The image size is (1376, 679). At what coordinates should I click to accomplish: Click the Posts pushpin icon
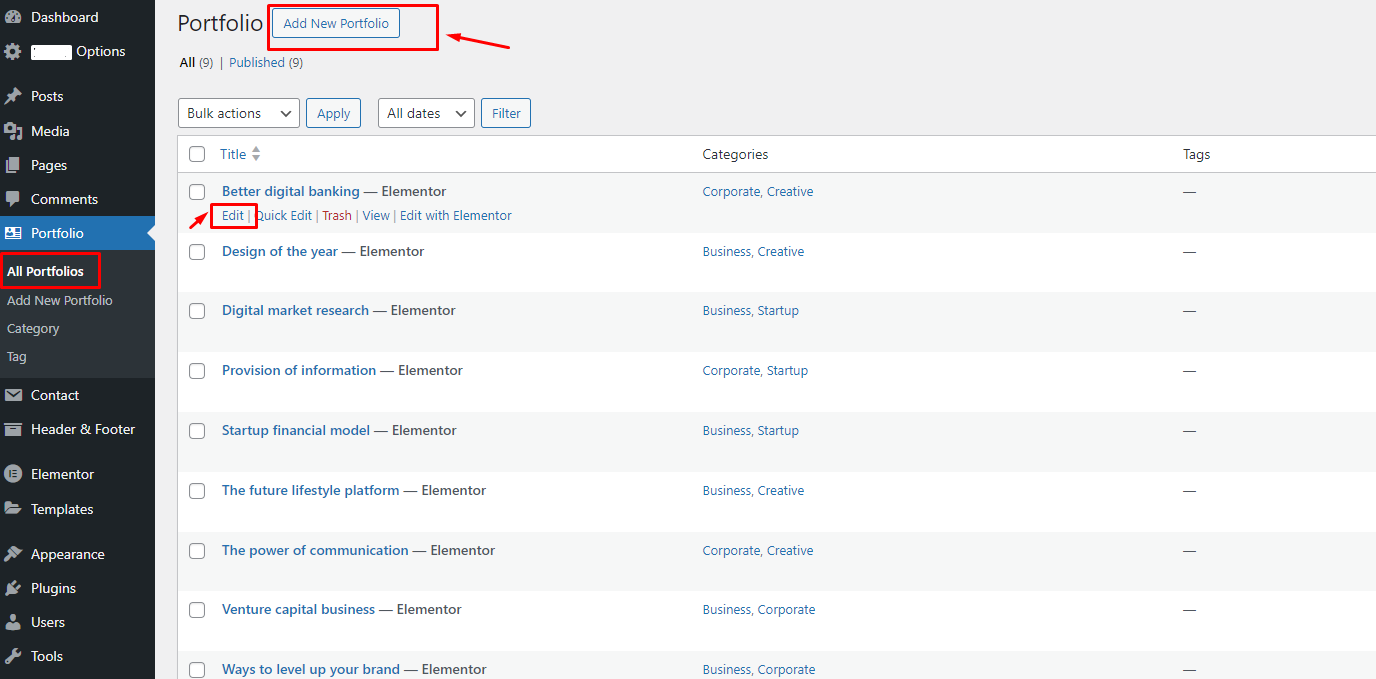point(13,96)
